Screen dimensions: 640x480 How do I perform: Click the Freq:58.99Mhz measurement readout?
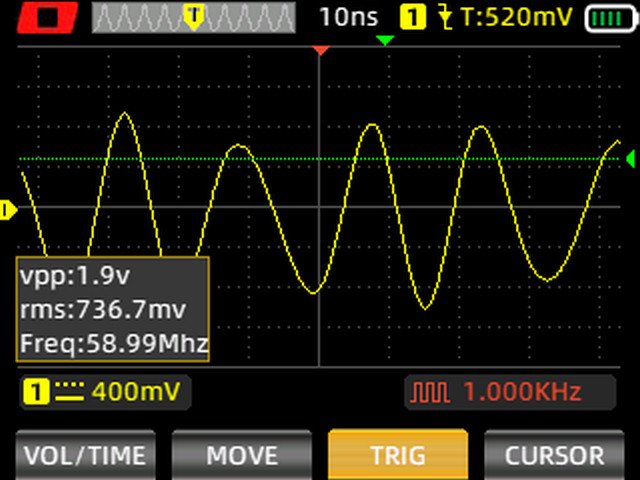[113, 345]
